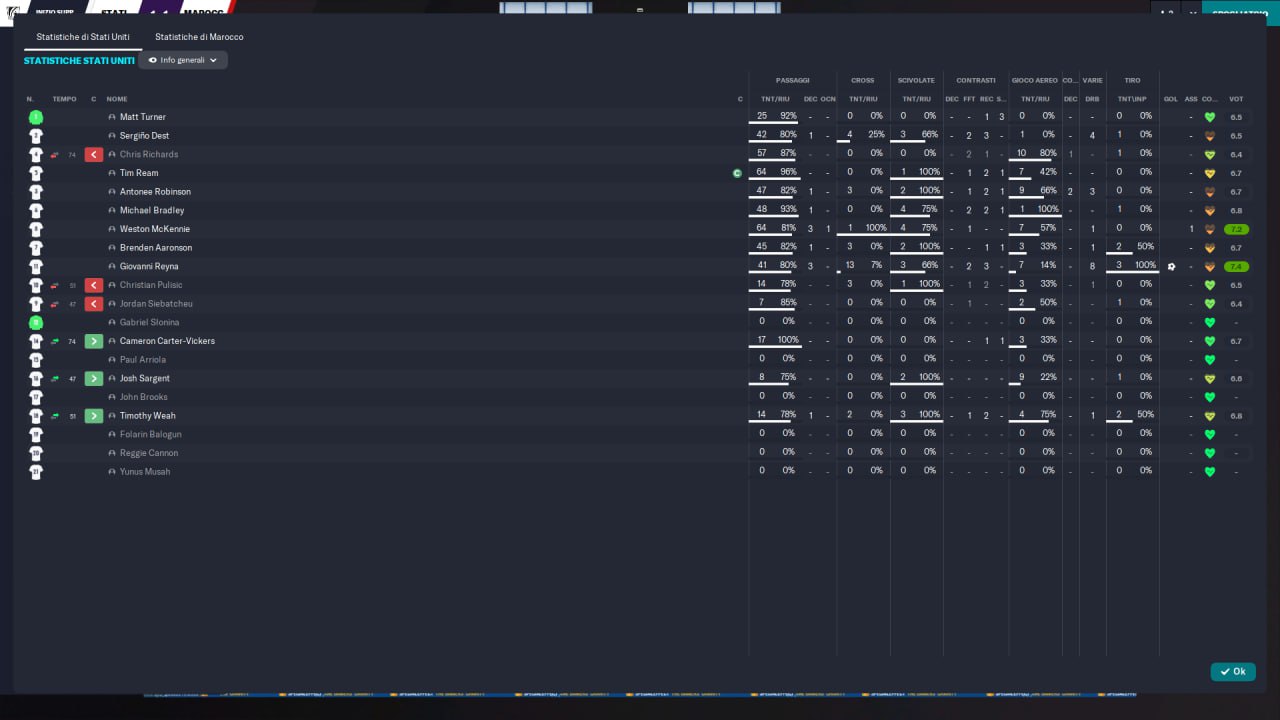Click Josh Sargent's yellow-green condition heart

coord(1210,379)
